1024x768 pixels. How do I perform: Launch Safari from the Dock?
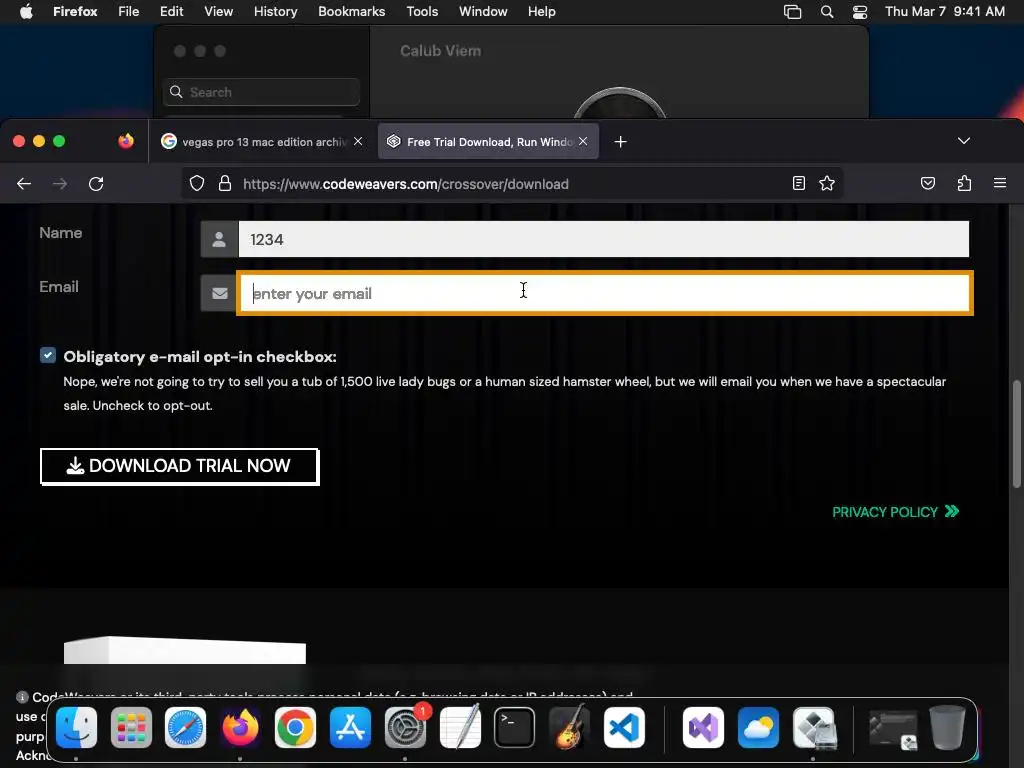click(x=185, y=727)
